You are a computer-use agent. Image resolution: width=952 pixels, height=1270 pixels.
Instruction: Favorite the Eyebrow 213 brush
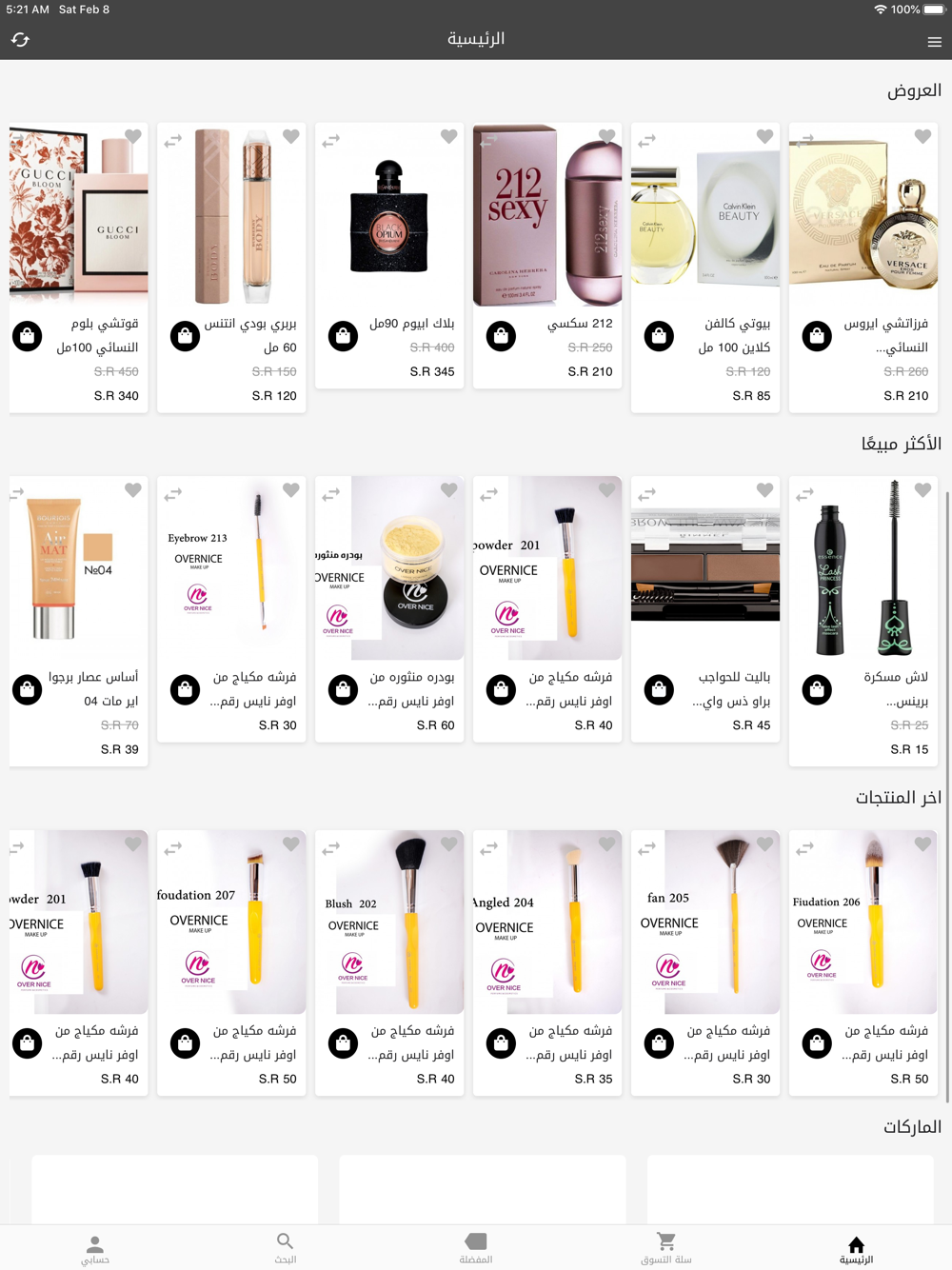290,489
